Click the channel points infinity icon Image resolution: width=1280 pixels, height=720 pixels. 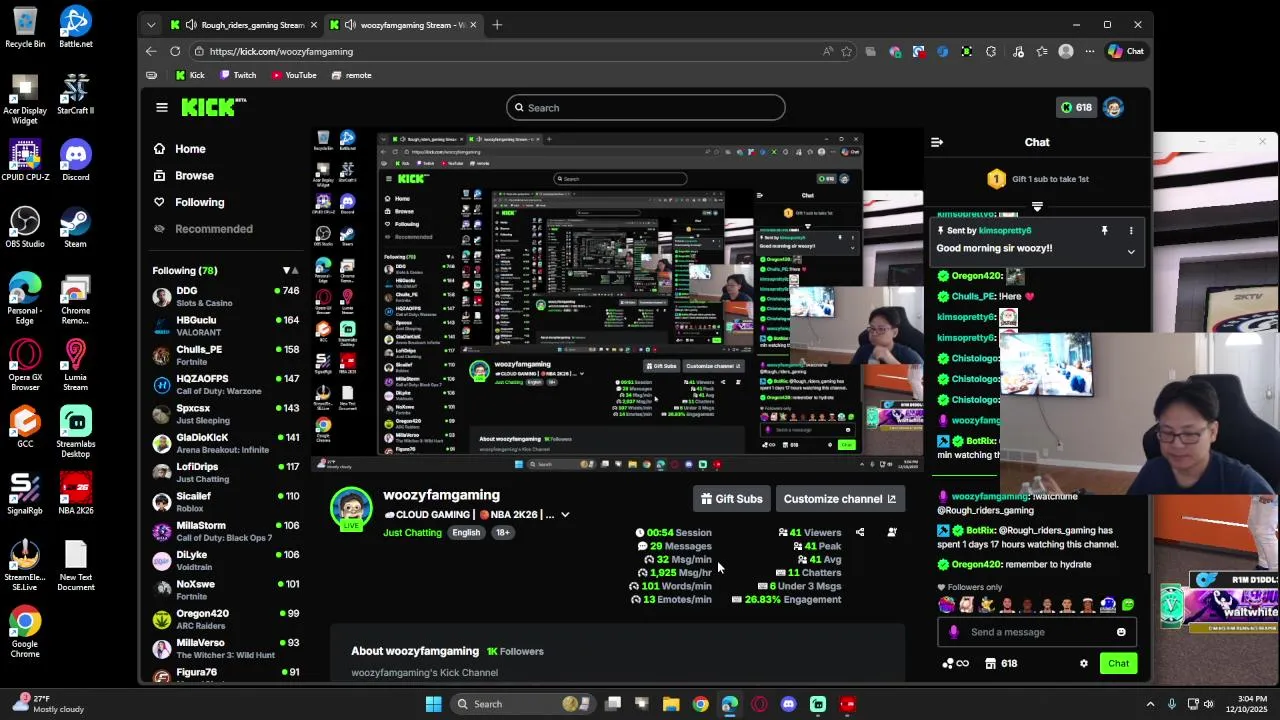tap(955, 664)
